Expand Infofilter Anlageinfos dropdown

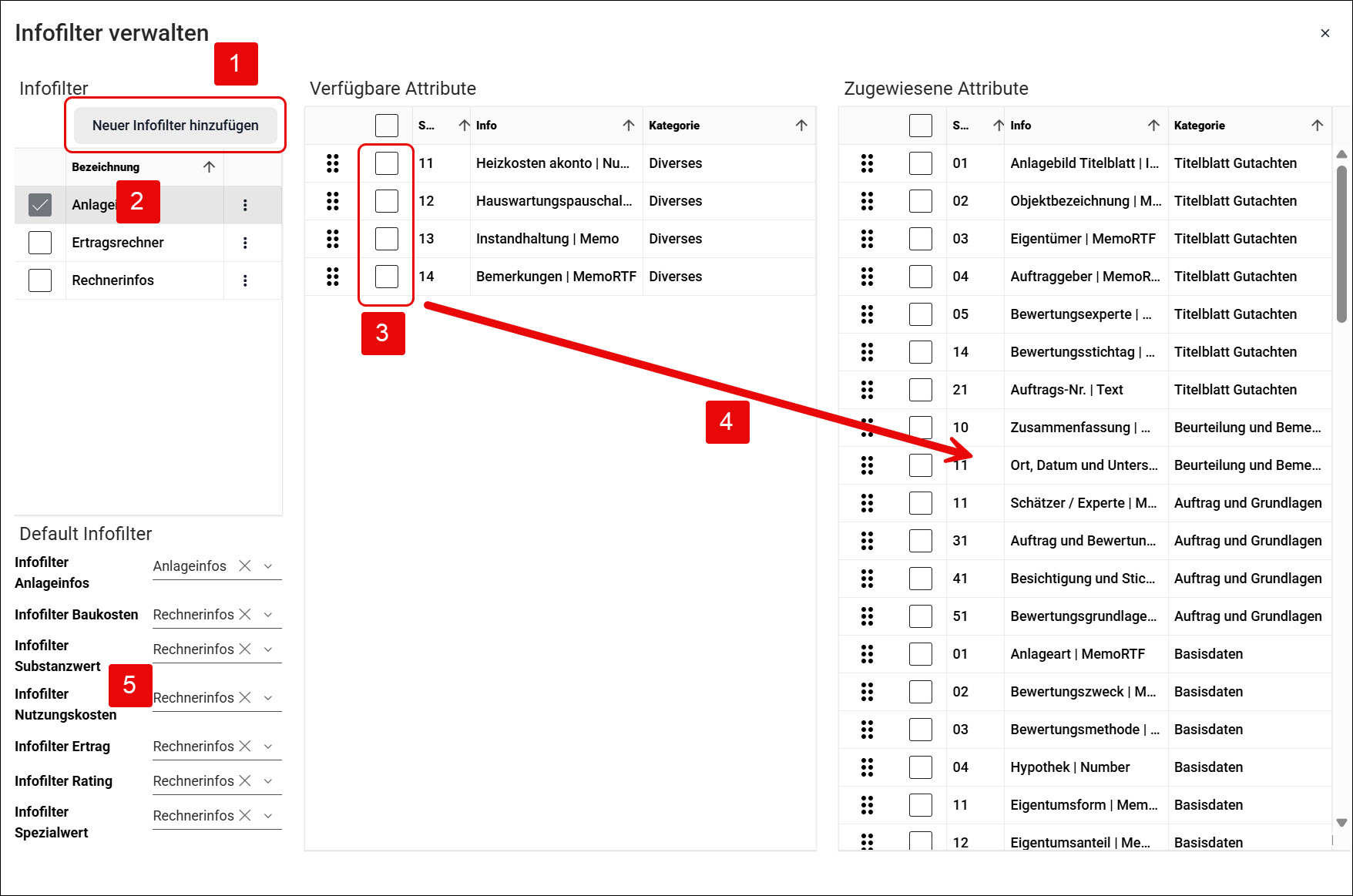click(x=268, y=566)
